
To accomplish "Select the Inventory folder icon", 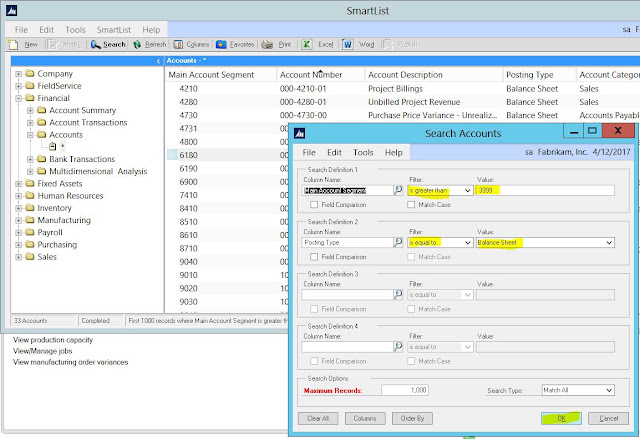I will [30, 208].
